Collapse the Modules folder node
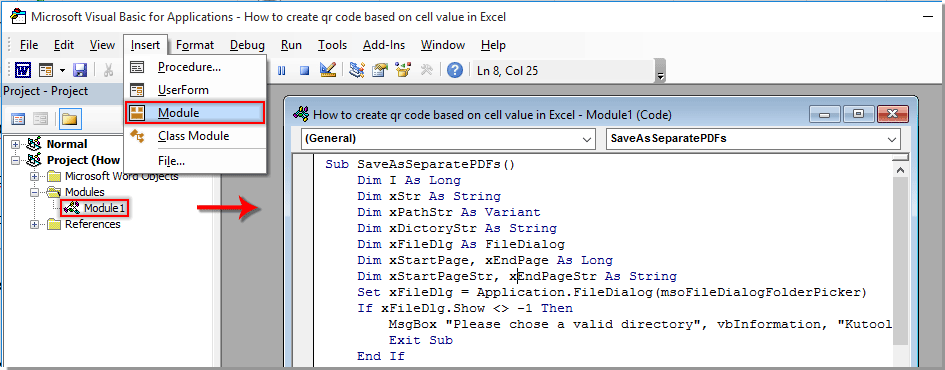Screen dimensions: 945x370 coord(35,192)
